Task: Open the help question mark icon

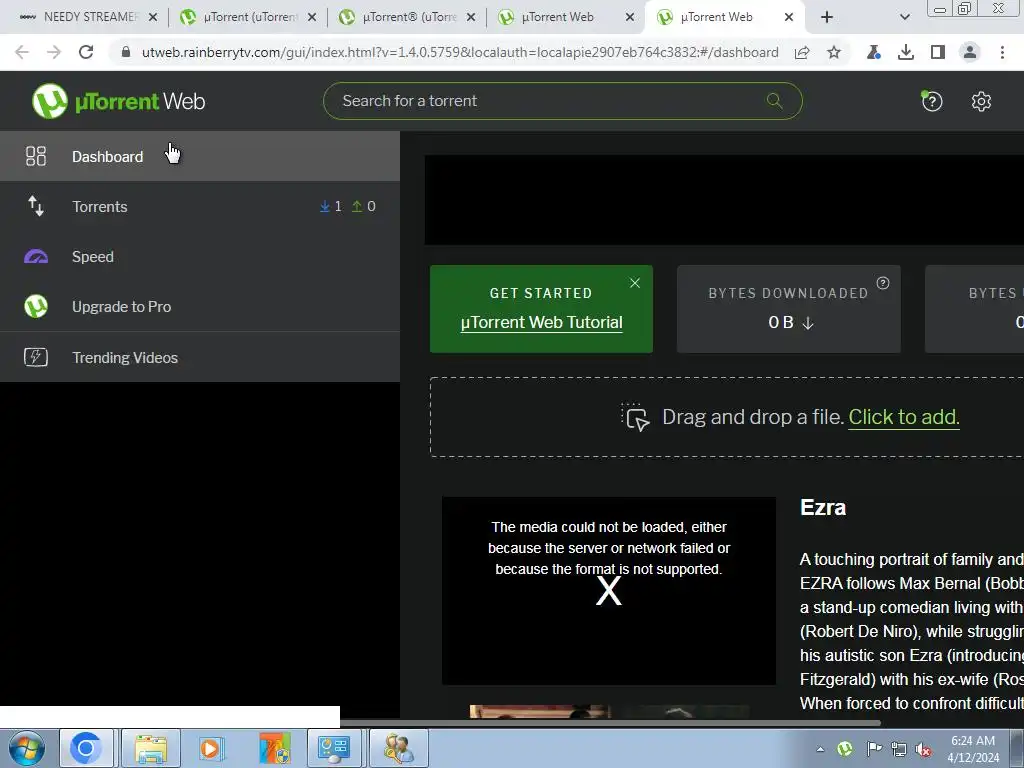Action: [932, 101]
